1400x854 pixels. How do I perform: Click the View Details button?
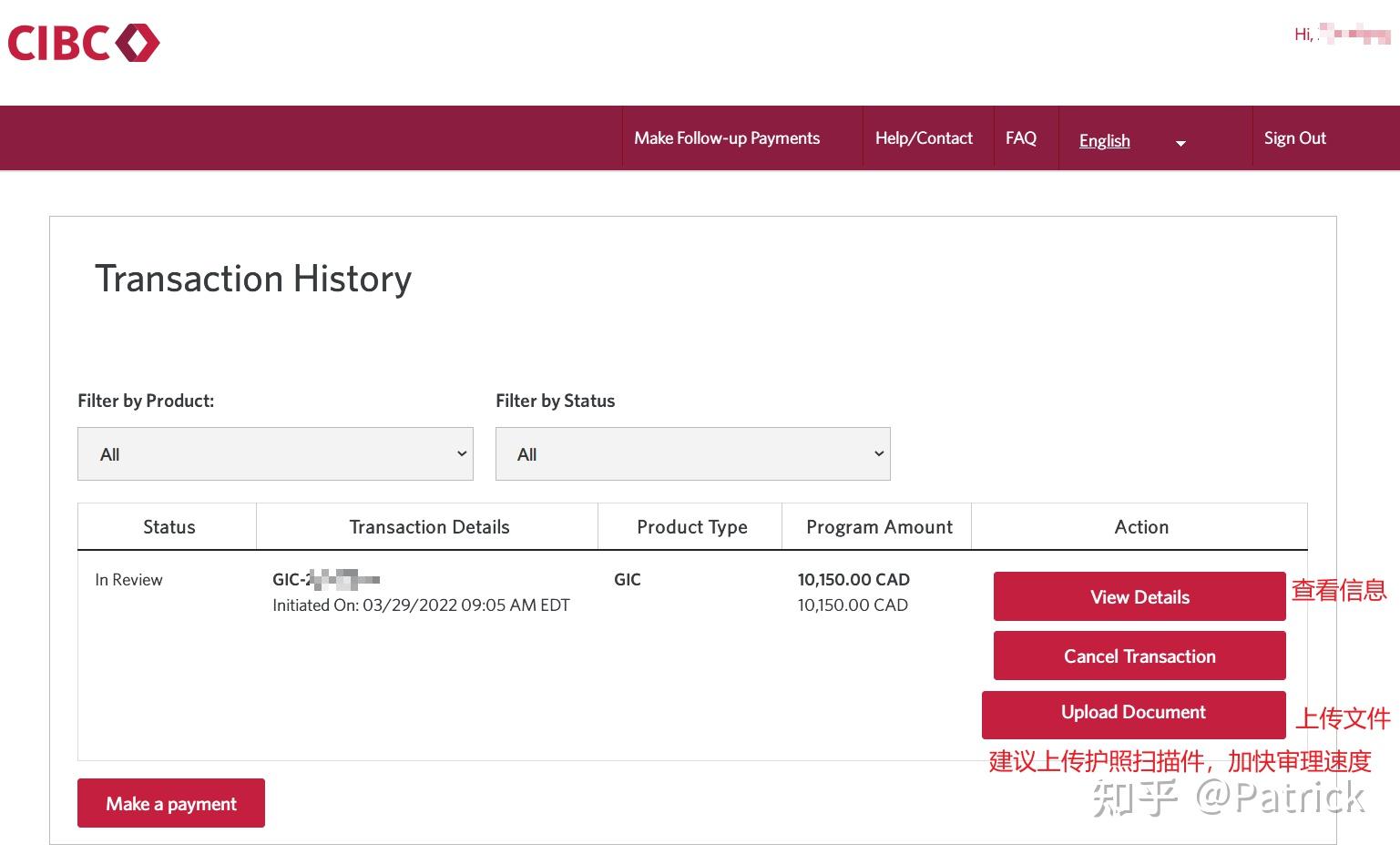click(1139, 596)
